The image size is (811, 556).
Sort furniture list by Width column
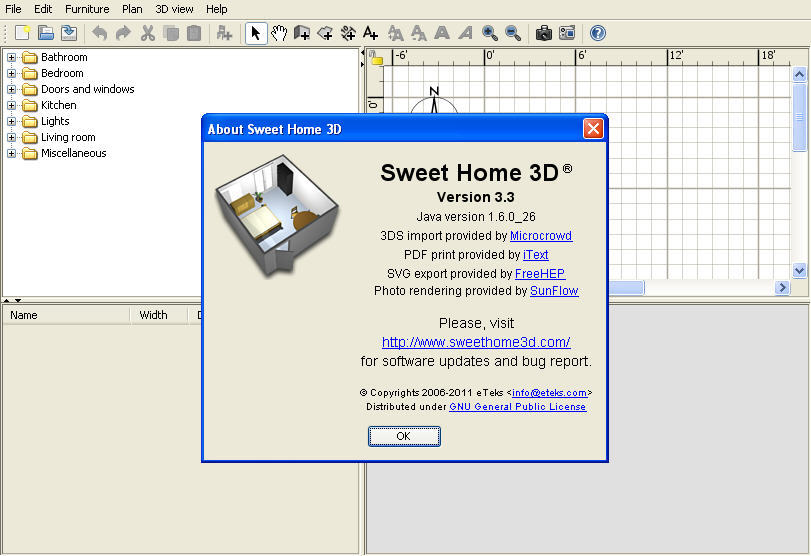coord(159,315)
